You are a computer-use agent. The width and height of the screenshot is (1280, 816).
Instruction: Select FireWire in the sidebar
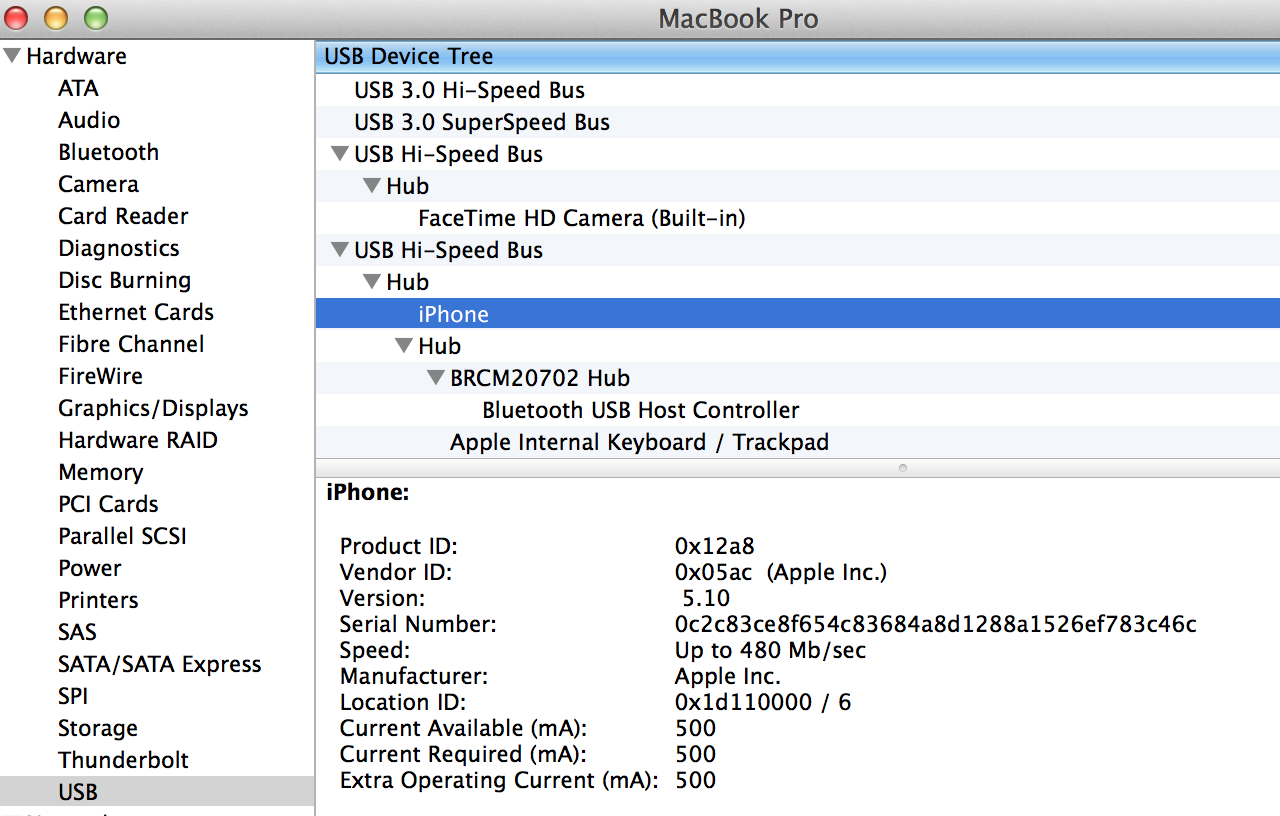[100, 376]
